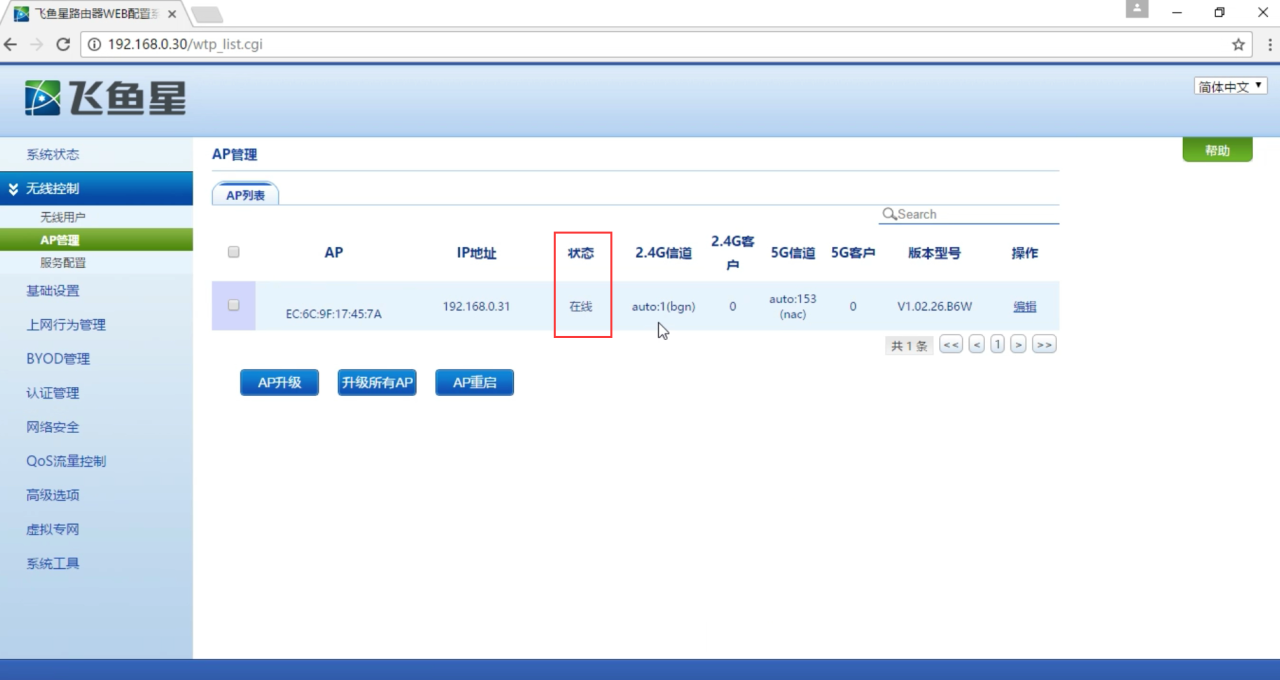
Task: Click the 操作 column header
Action: (x=1025, y=253)
